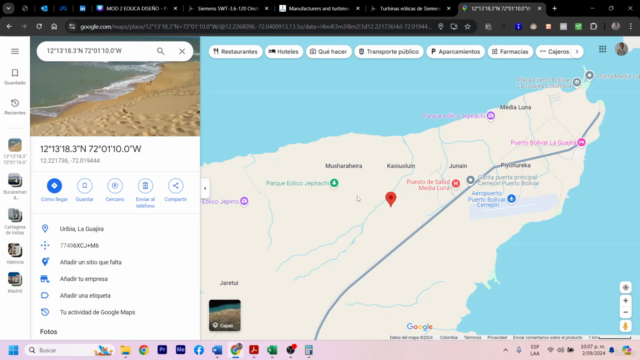This screenshot has width=640, height=360.
Task: Zoom out with the minus button
Action: click(x=625, y=312)
